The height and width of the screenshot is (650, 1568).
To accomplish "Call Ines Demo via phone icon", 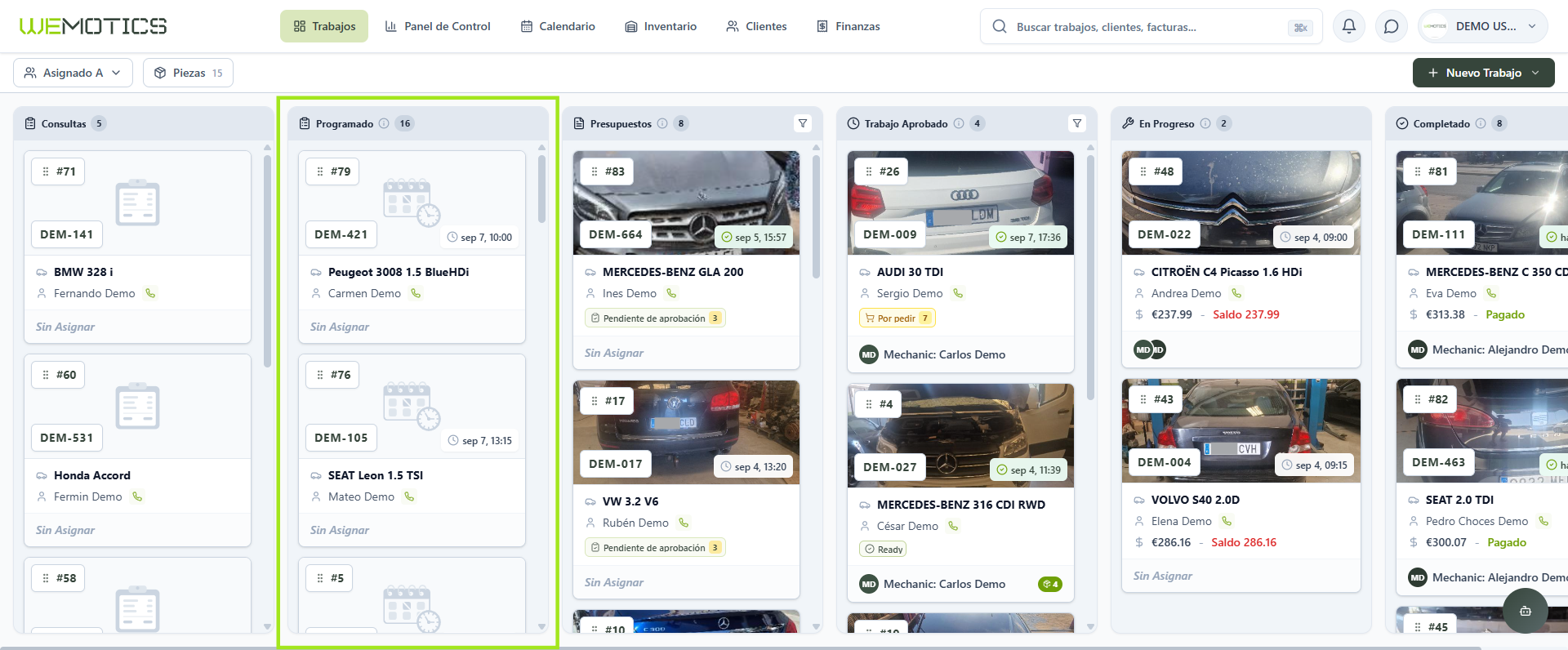I will (x=671, y=293).
